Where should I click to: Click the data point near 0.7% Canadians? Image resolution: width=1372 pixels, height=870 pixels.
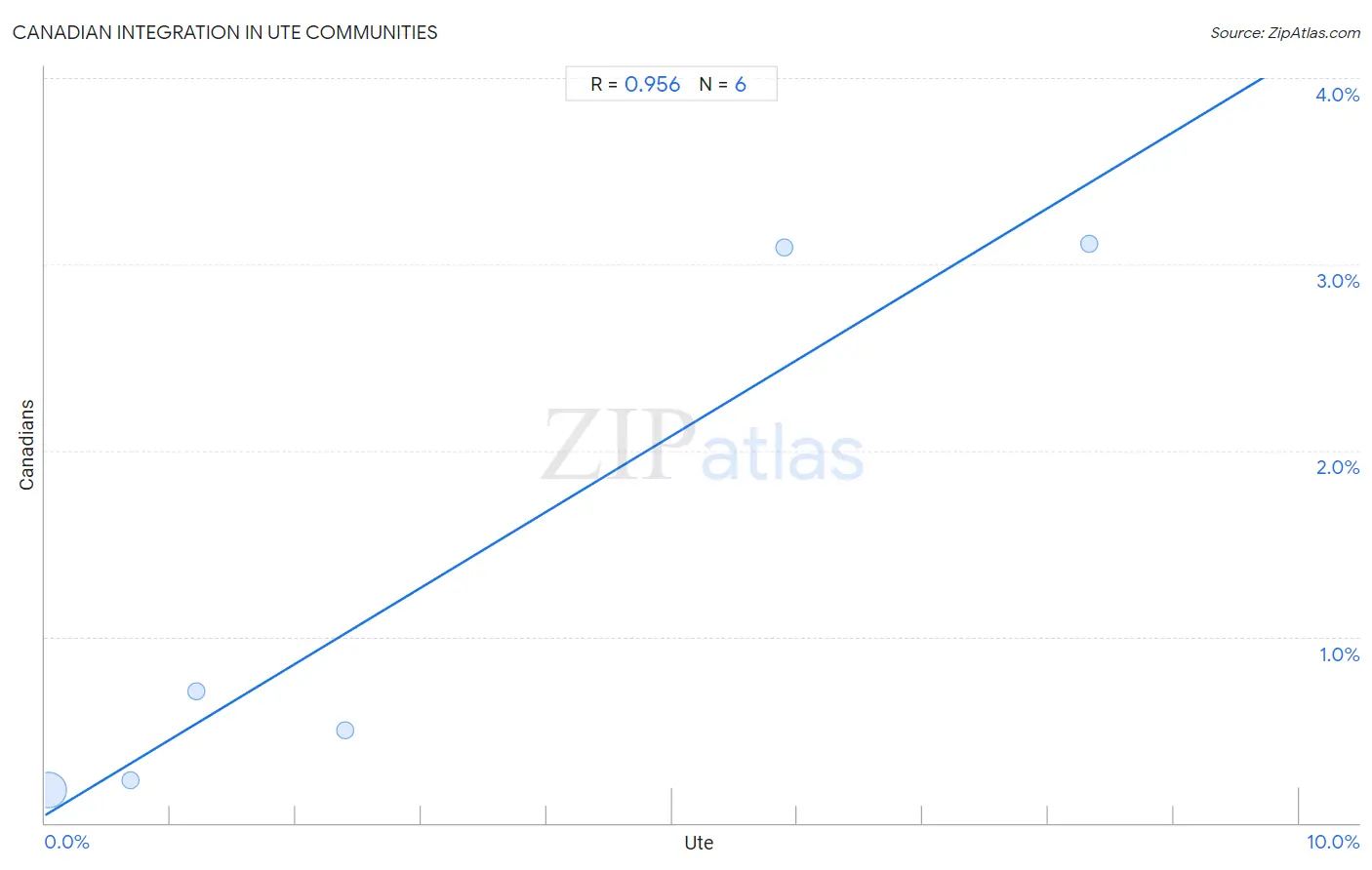point(196,692)
